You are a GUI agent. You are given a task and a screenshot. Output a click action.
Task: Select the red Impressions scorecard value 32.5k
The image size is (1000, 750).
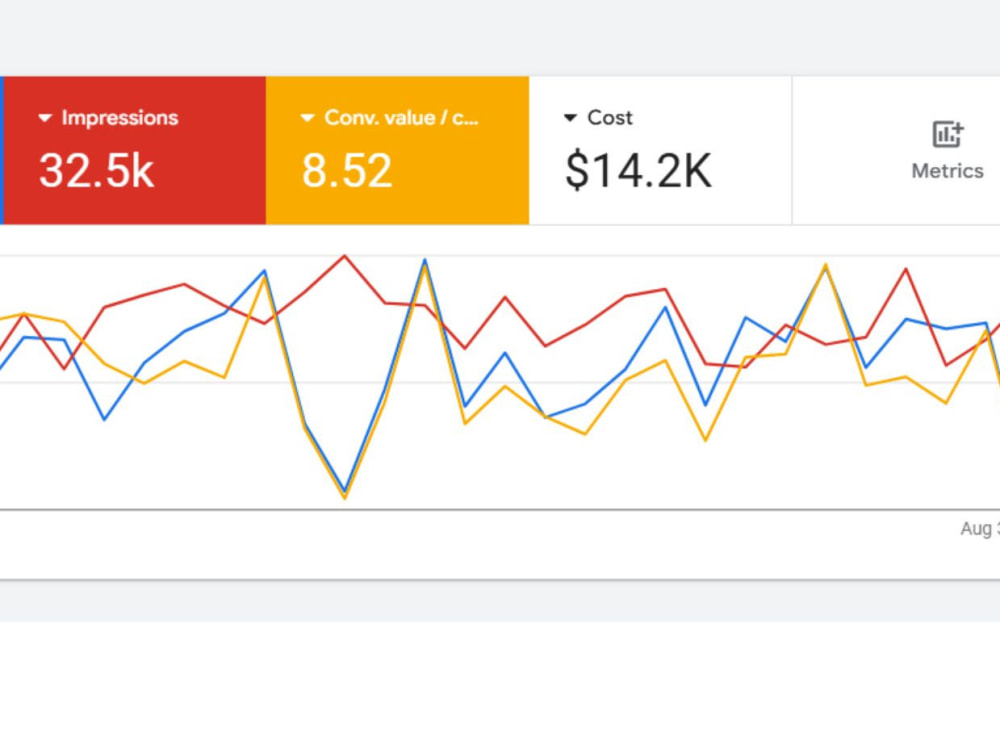[x=96, y=171]
